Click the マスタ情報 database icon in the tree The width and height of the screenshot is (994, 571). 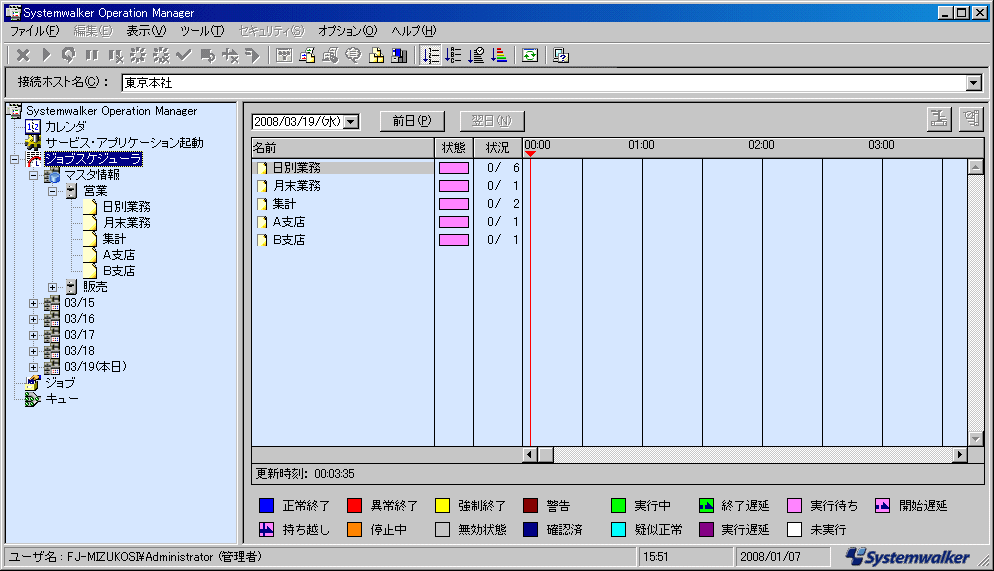point(52,175)
